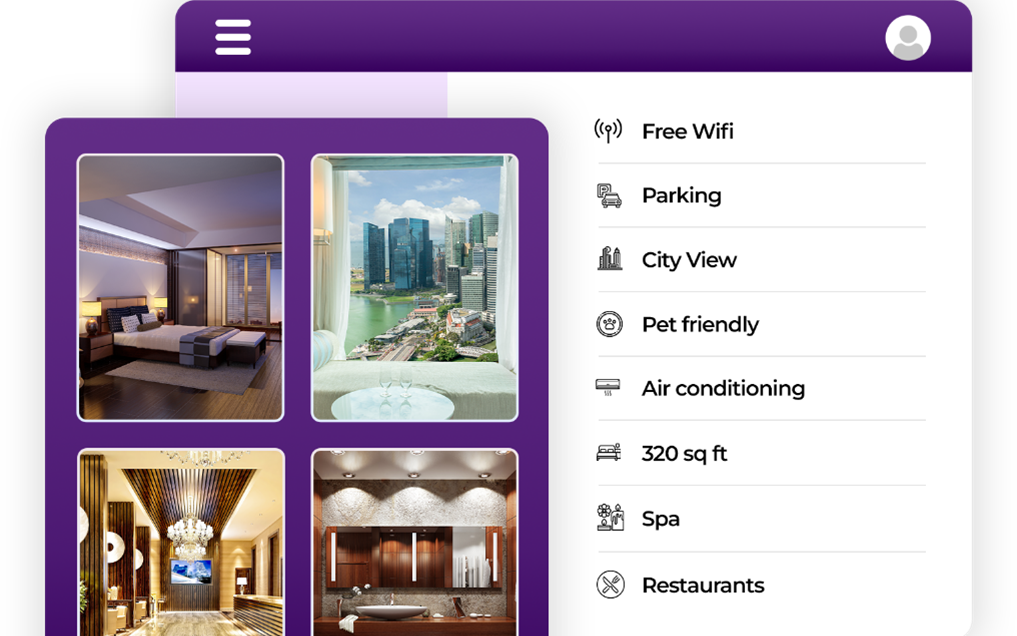Open the bedroom photo thumbnail
Screen dimensions: 1017x636
[x=180, y=288]
